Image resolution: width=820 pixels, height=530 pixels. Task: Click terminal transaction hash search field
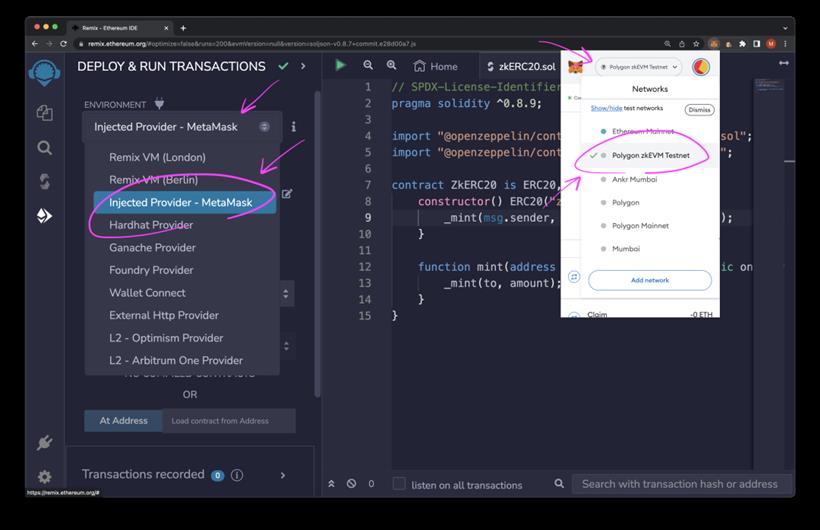pos(681,484)
